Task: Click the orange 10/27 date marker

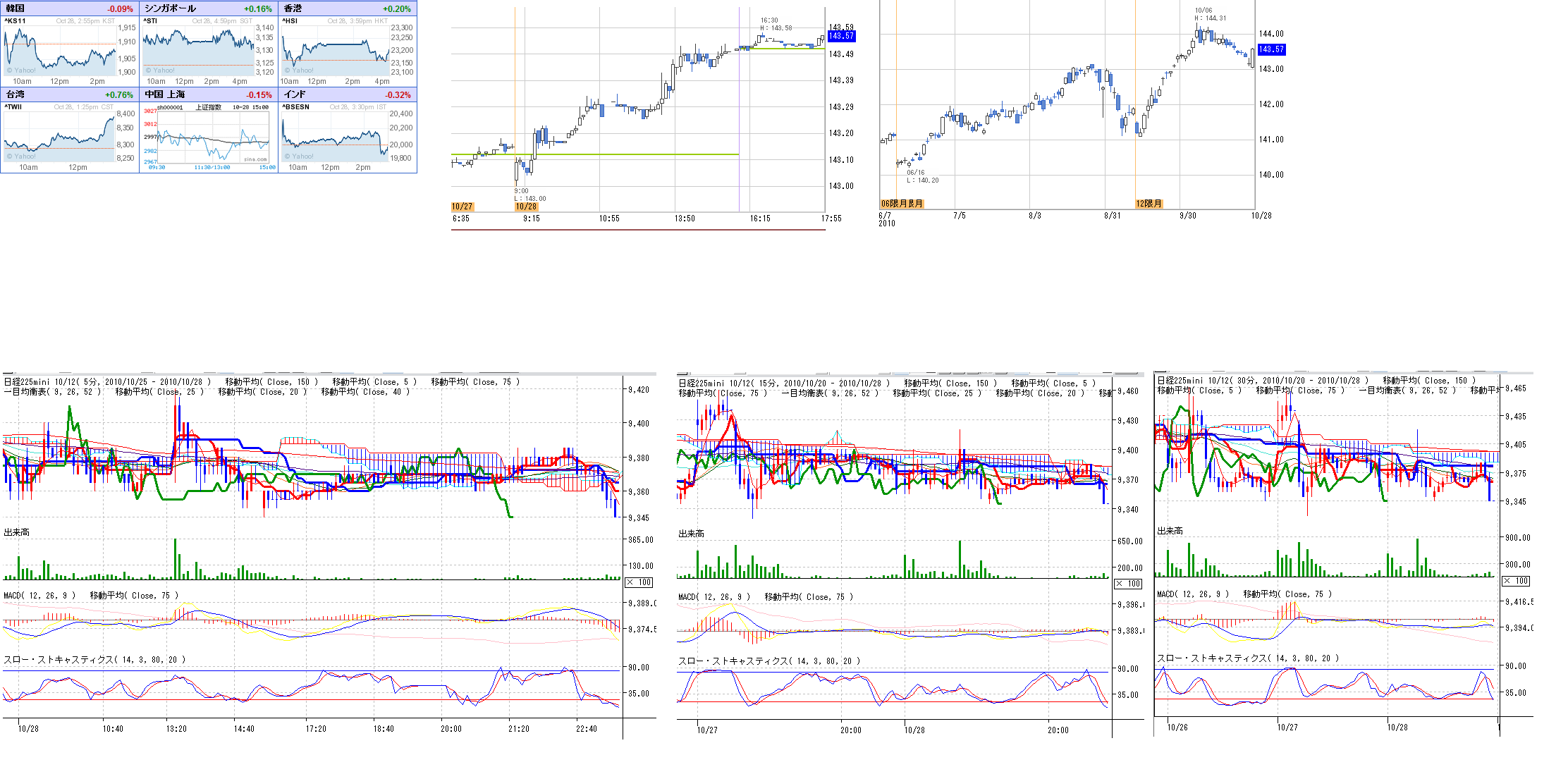Action: pos(462,207)
